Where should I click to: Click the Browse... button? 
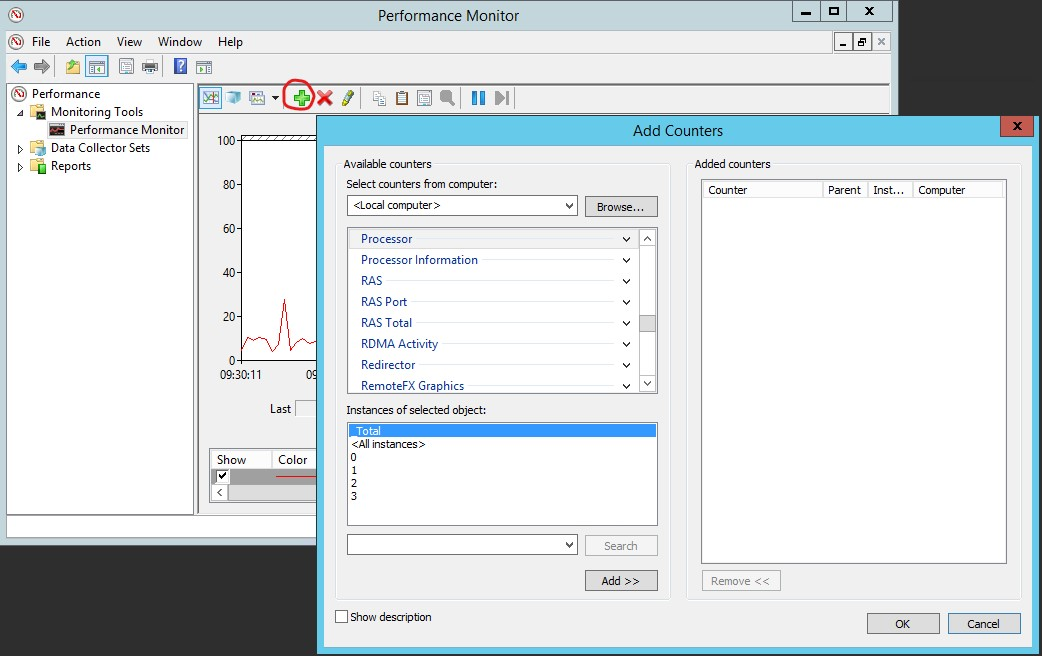[x=620, y=206]
